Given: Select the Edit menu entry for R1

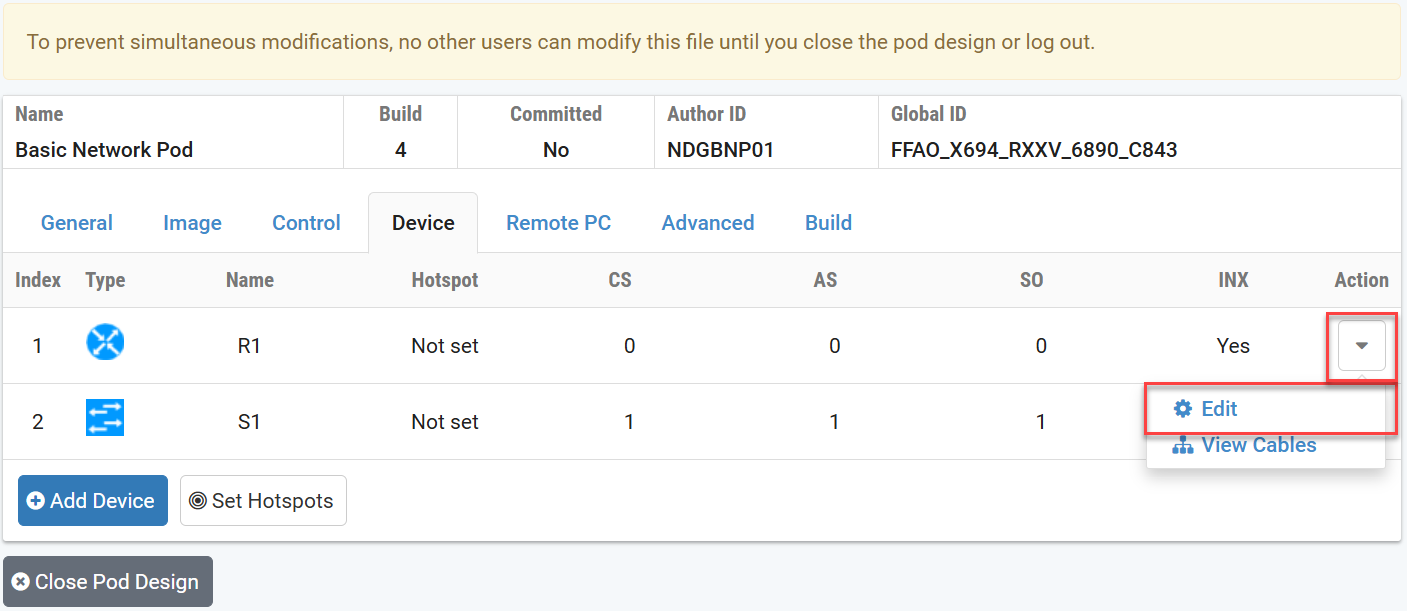Looking at the screenshot, I should pyautogui.click(x=1219, y=408).
